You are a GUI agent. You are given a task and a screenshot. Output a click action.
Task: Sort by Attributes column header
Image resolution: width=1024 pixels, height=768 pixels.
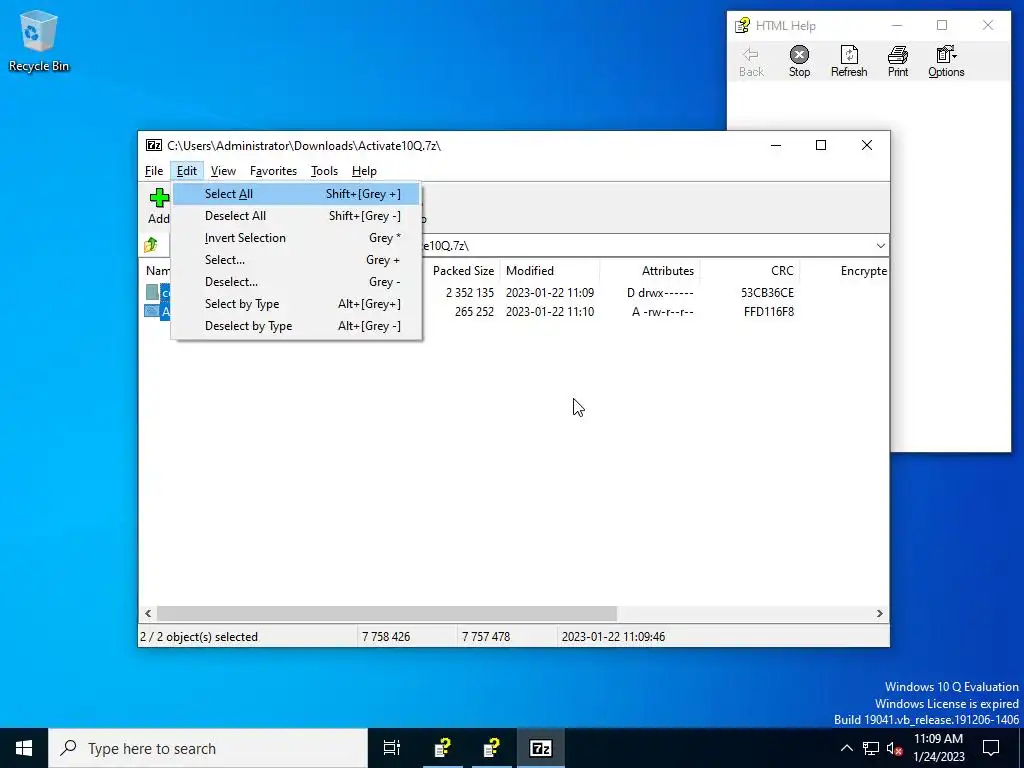[649, 271]
